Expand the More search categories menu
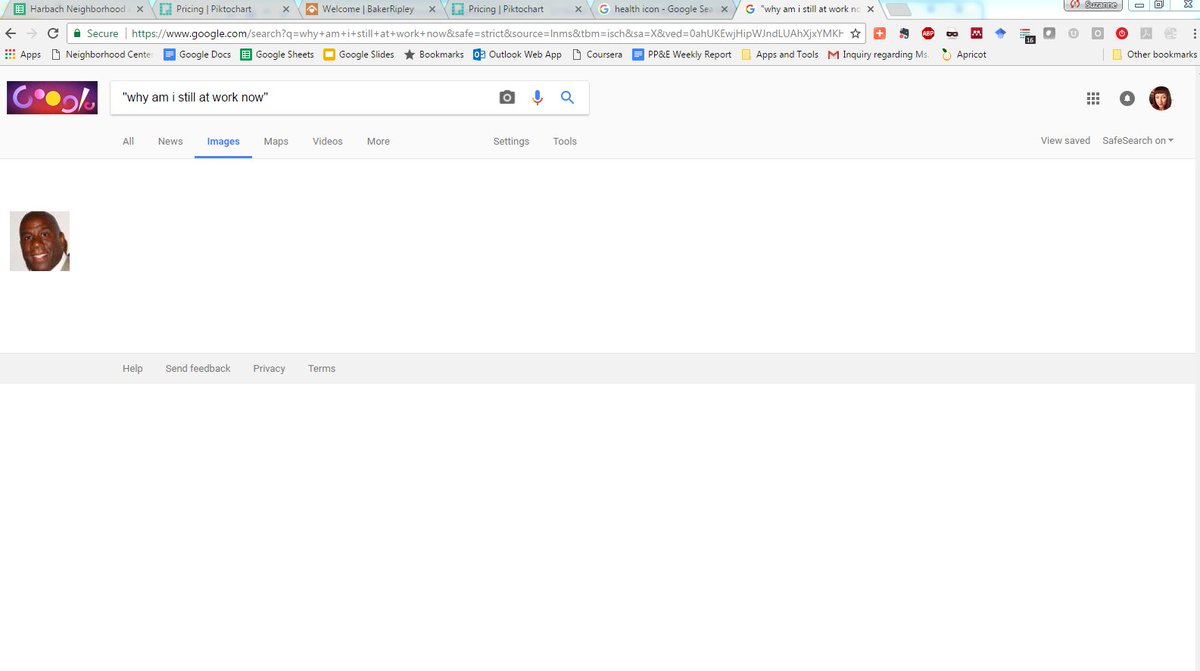 [x=378, y=141]
